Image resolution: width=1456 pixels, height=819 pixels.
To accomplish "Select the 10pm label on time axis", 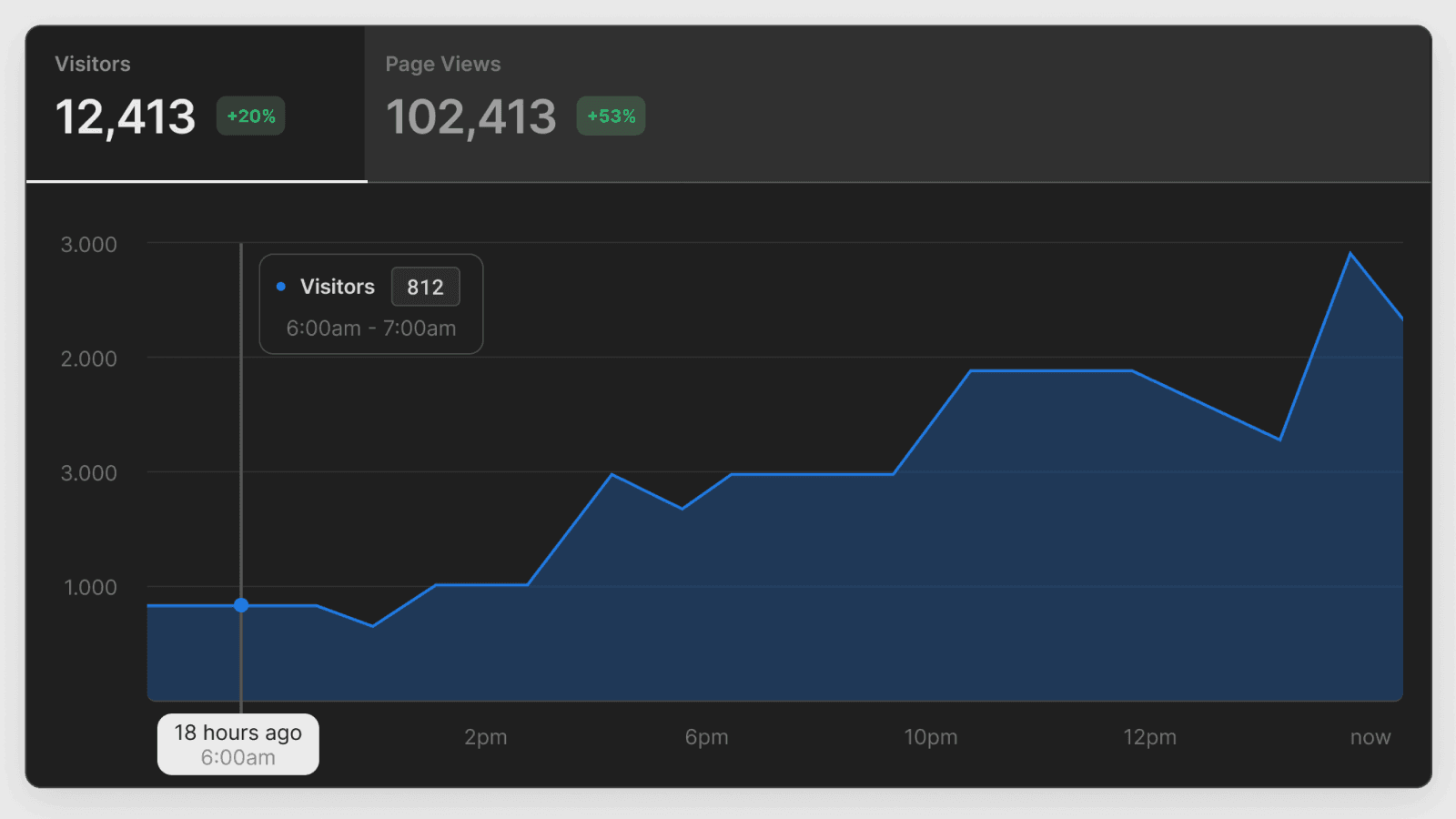I will point(930,737).
